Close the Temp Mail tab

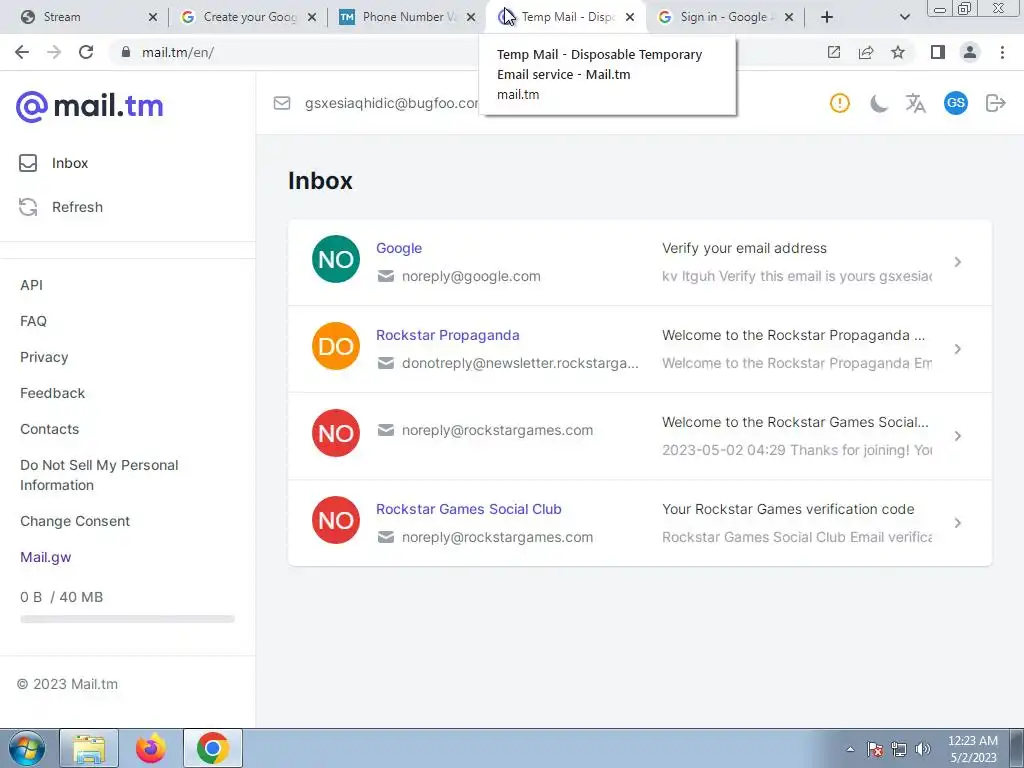coord(630,17)
